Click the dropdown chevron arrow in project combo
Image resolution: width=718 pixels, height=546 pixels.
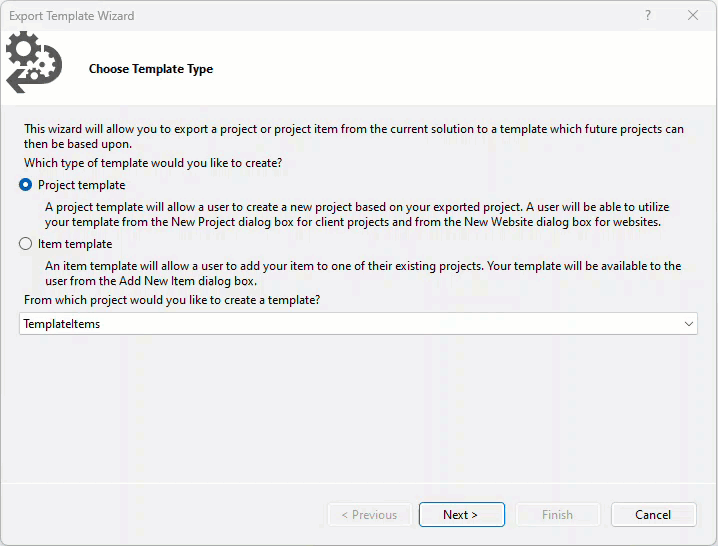688,324
